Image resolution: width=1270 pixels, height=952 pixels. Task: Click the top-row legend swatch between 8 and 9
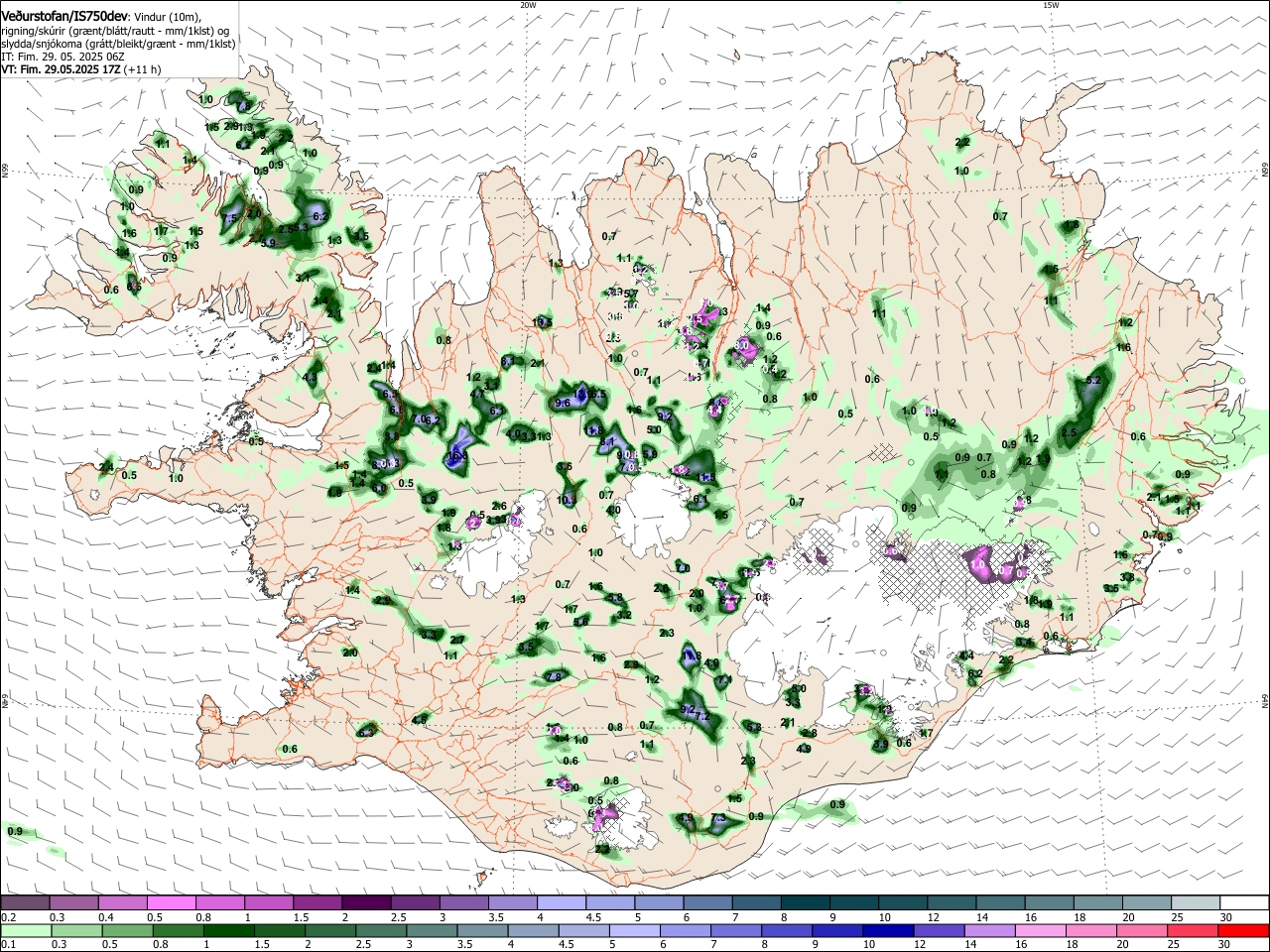click(x=808, y=902)
